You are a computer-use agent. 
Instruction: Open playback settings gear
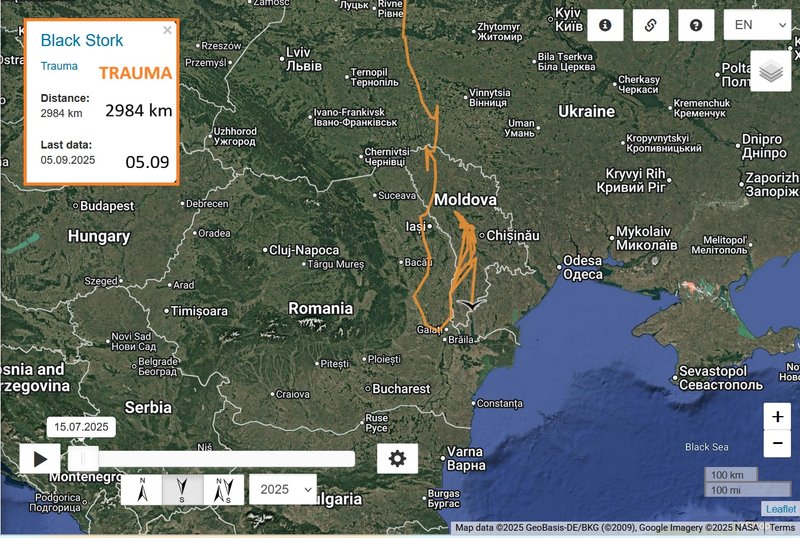click(x=397, y=458)
